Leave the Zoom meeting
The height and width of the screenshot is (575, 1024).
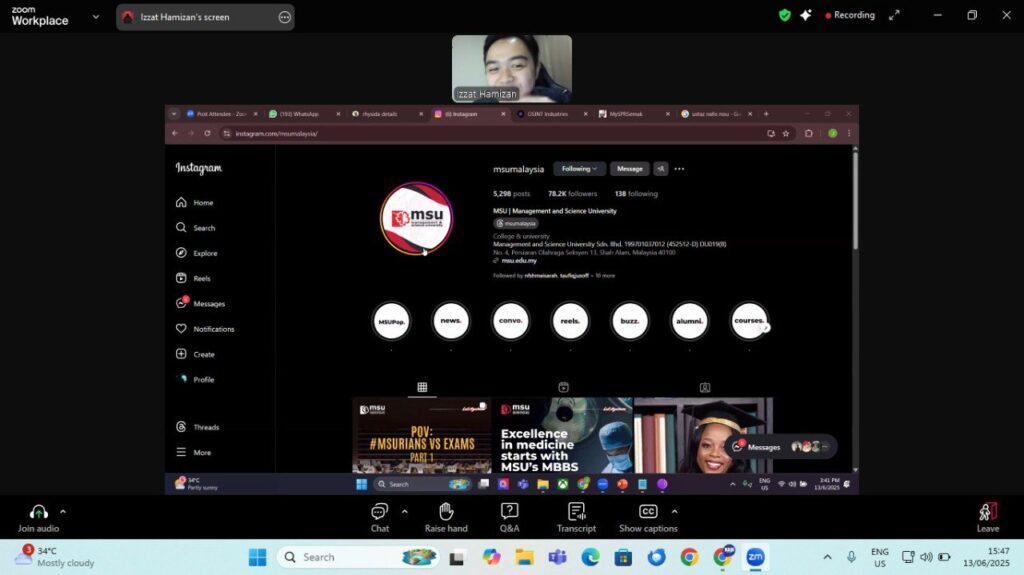coord(987,518)
